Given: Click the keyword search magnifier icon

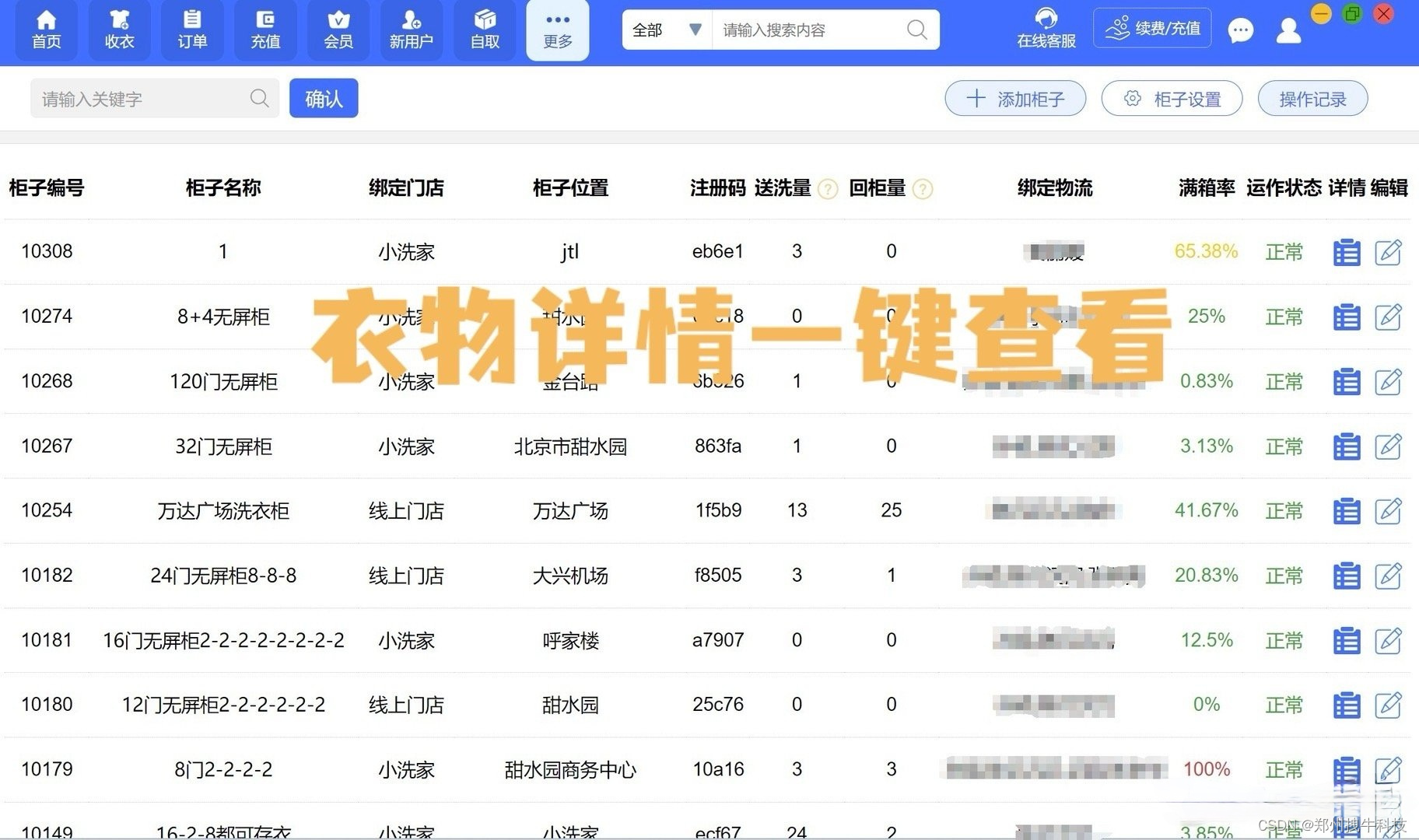Looking at the screenshot, I should tap(260, 98).
